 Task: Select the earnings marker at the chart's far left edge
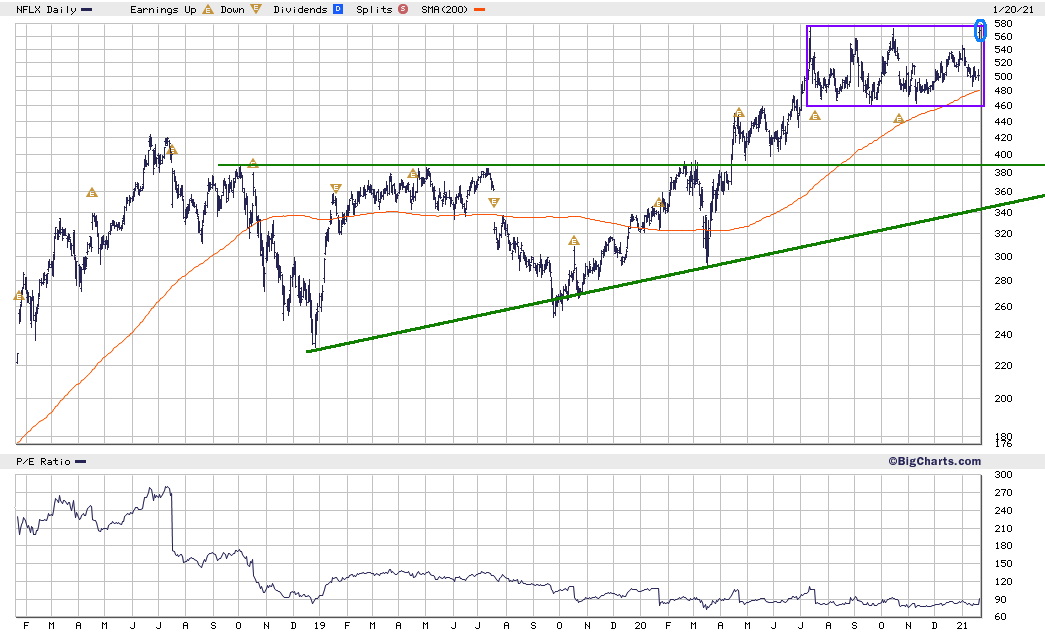[x=19, y=296]
